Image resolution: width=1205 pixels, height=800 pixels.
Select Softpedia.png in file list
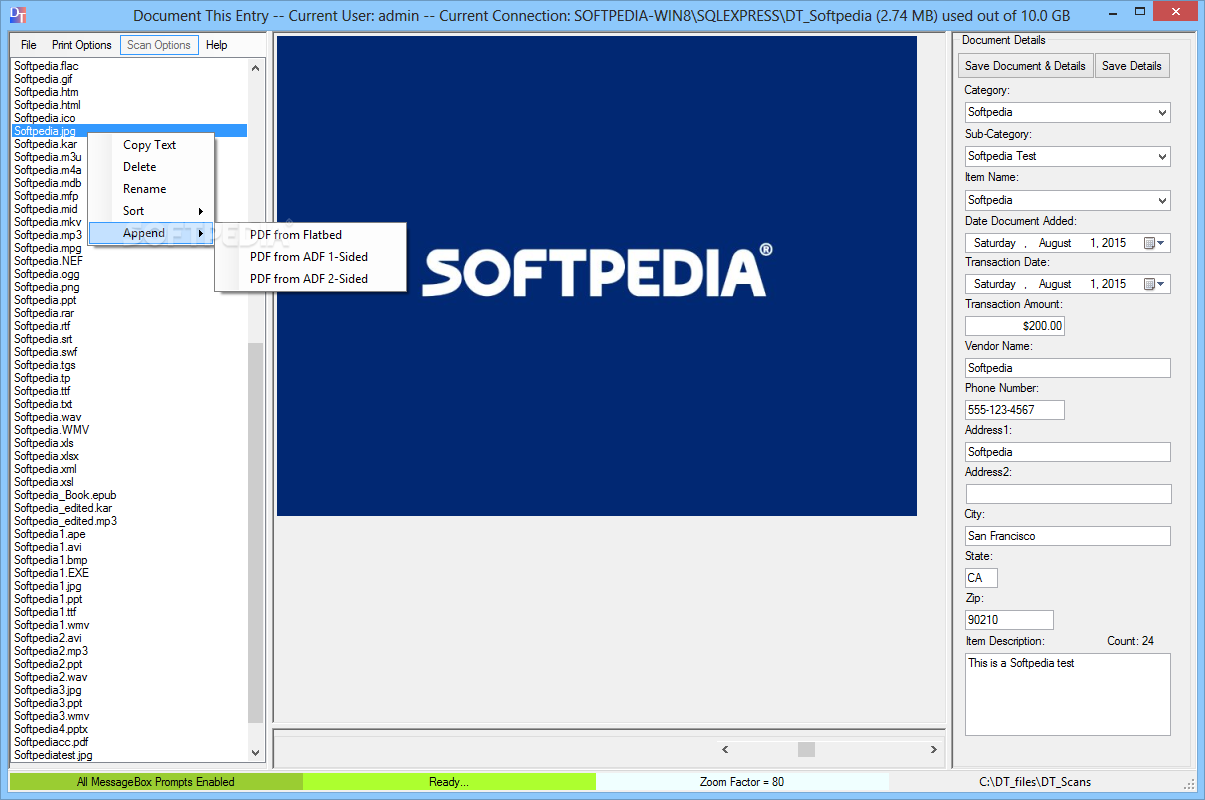click(46, 287)
